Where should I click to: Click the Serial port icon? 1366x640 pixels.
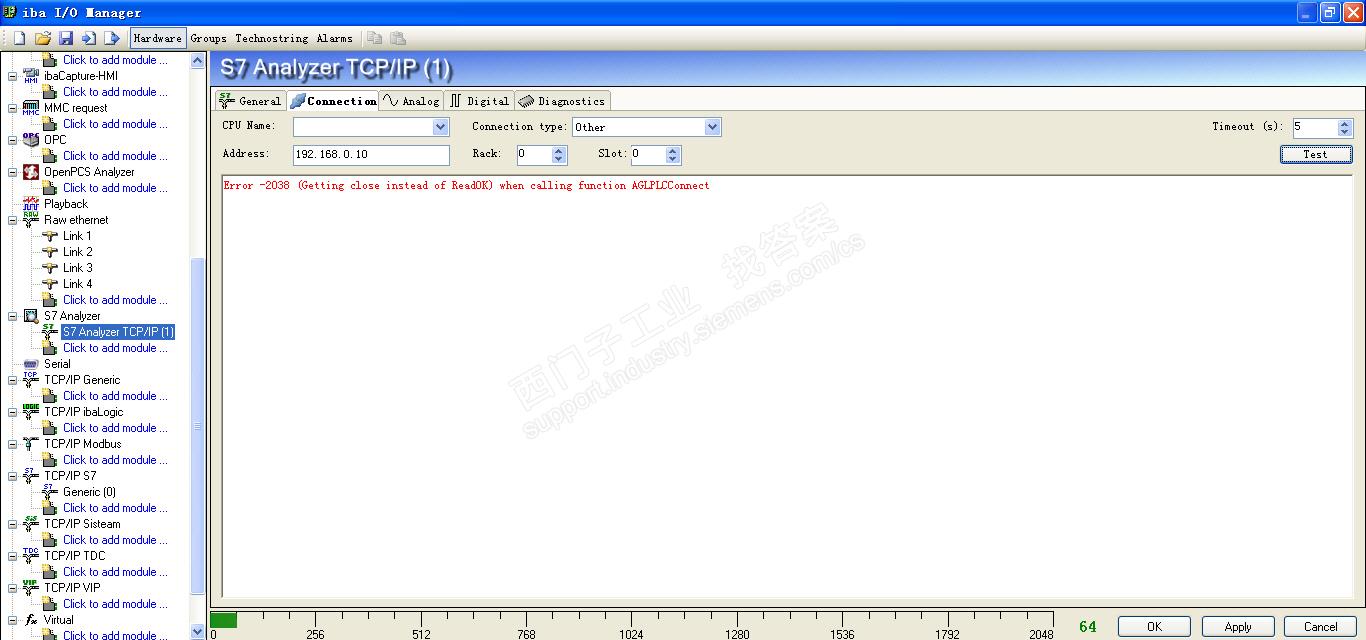pos(31,364)
